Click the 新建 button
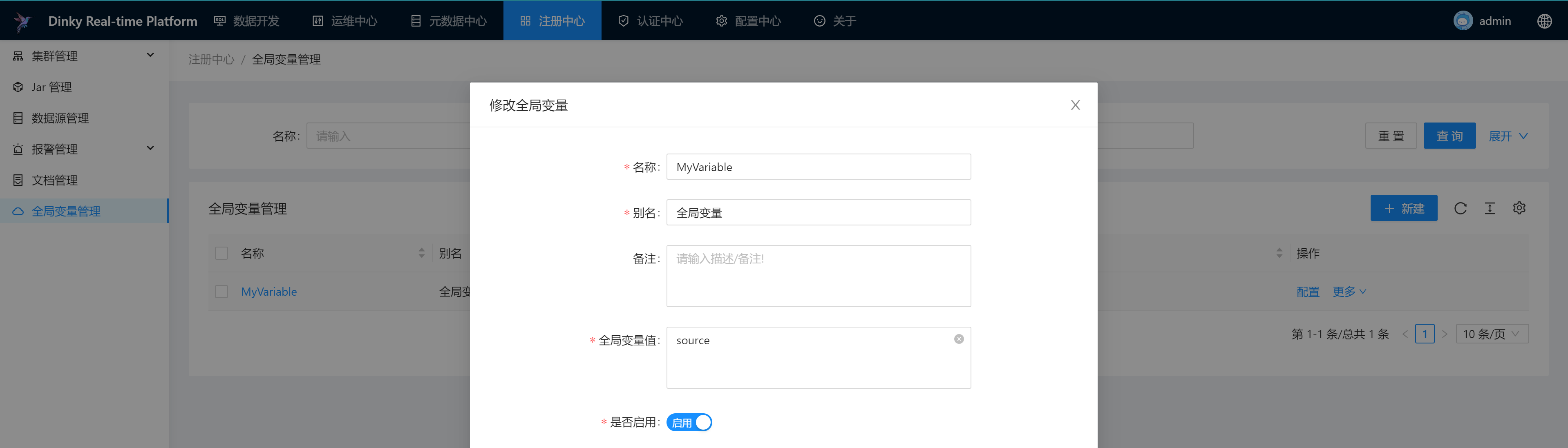The height and width of the screenshot is (448, 1568). point(1403,208)
